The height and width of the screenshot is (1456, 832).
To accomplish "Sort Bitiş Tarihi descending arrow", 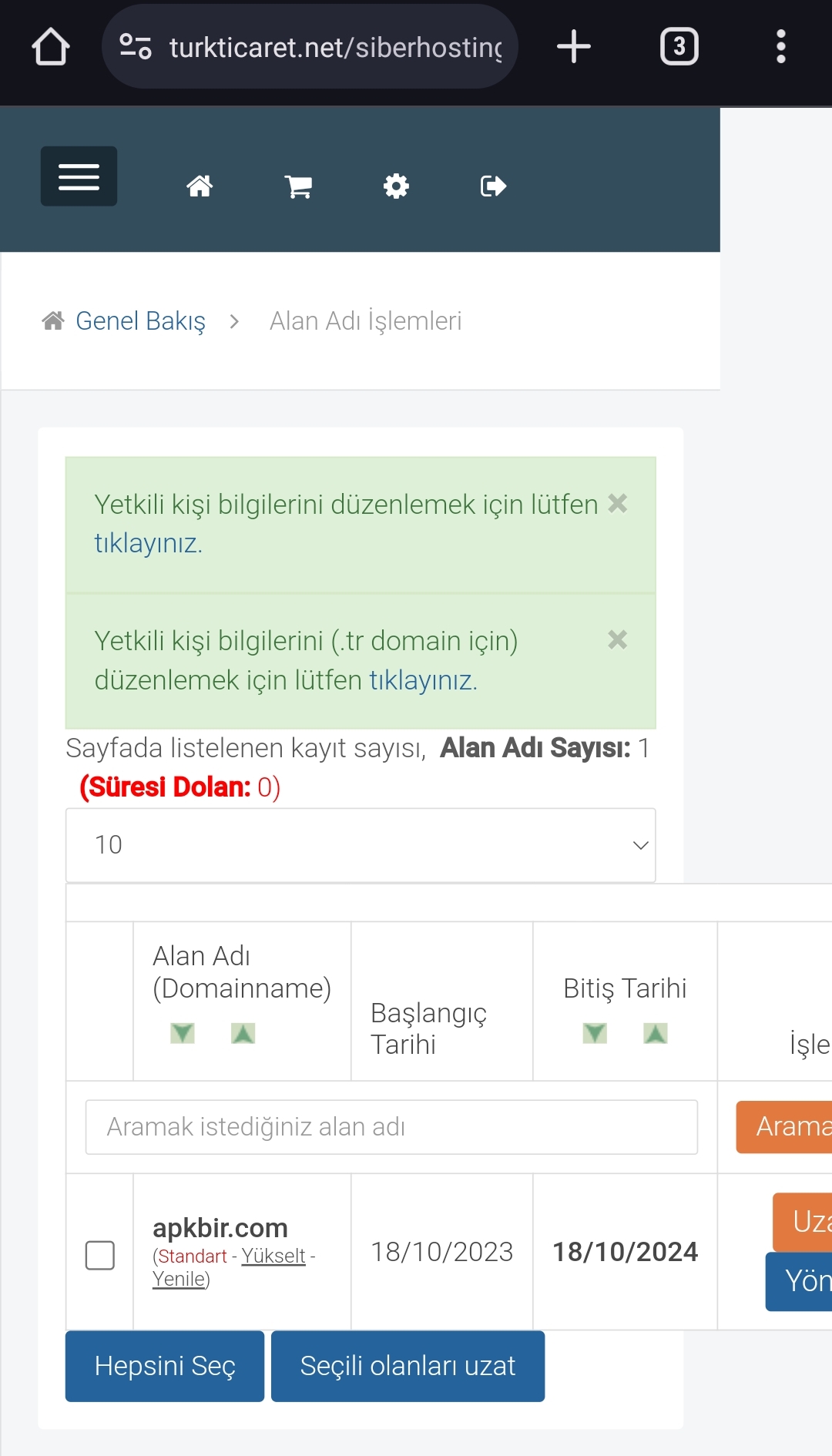I will click(595, 1033).
